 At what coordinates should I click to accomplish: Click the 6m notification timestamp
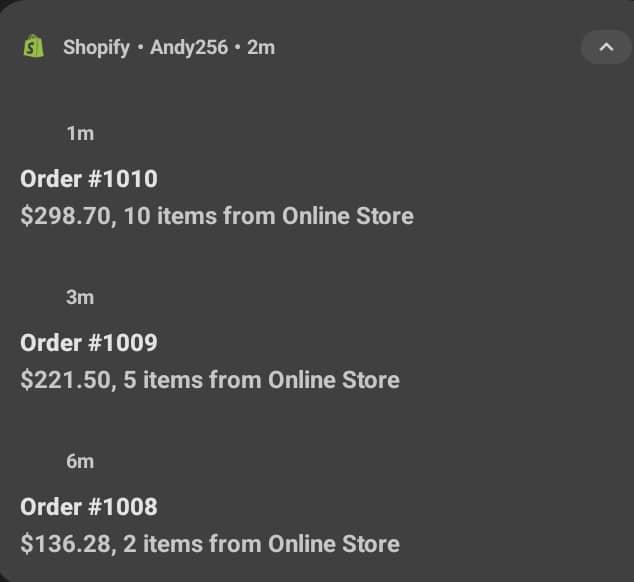point(80,461)
